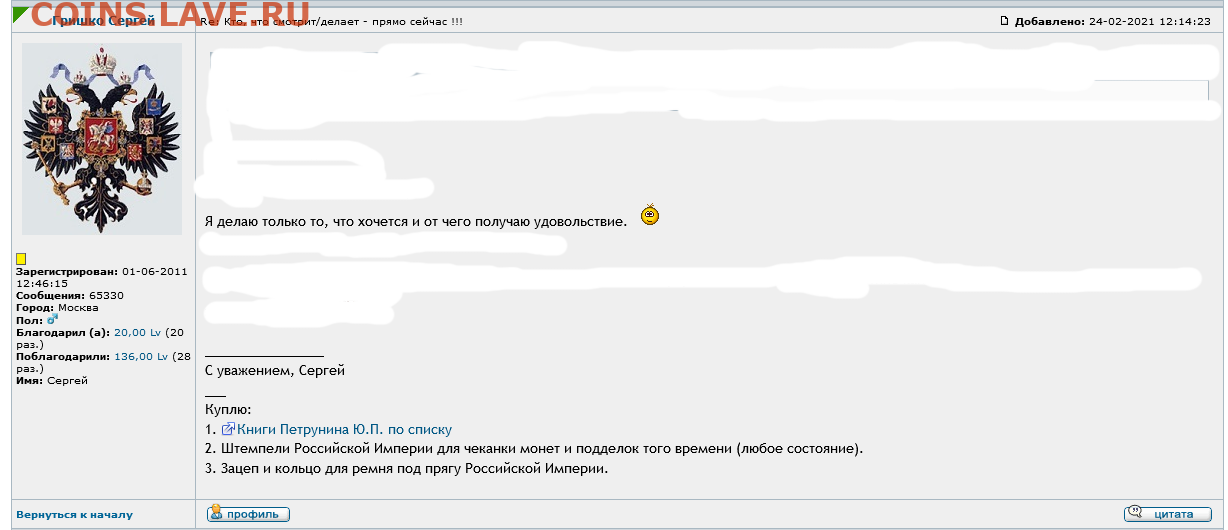Screen dimensions: 1228x530
Task: Click the blue male gender icon
Action: coord(53,320)
